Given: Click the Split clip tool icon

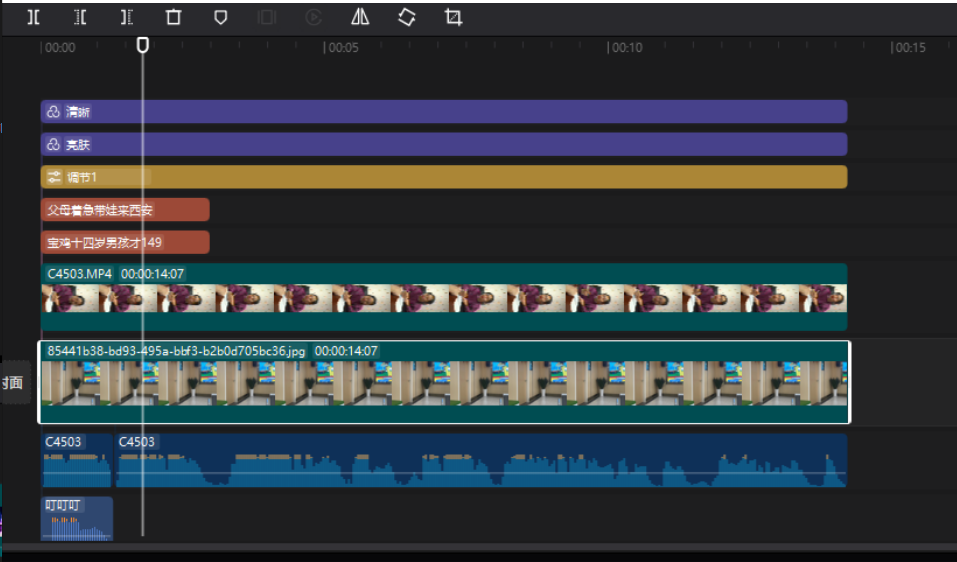Looking at the screenshot, I should tap(34, 17).
